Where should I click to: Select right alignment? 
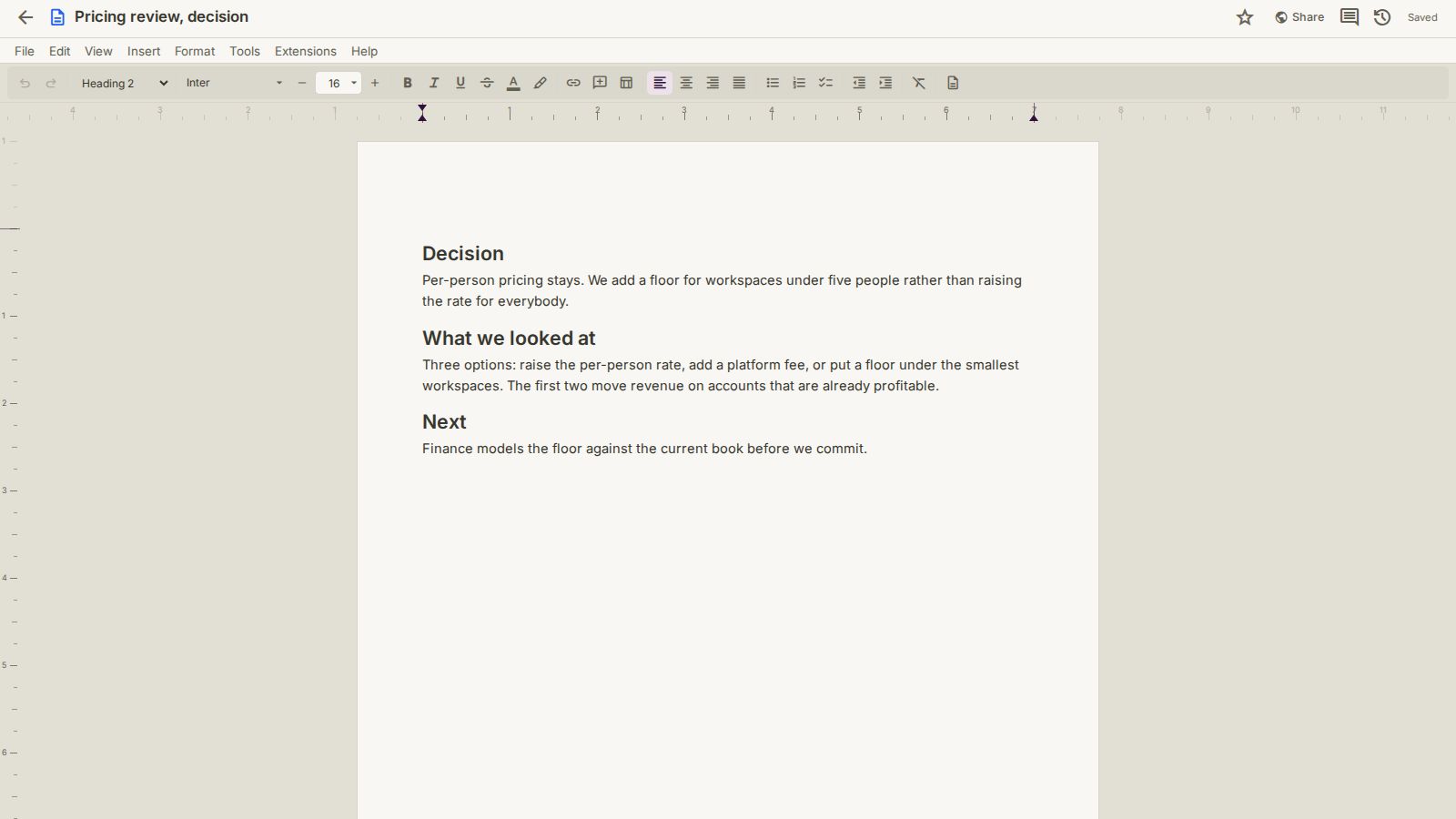point(713,83)
